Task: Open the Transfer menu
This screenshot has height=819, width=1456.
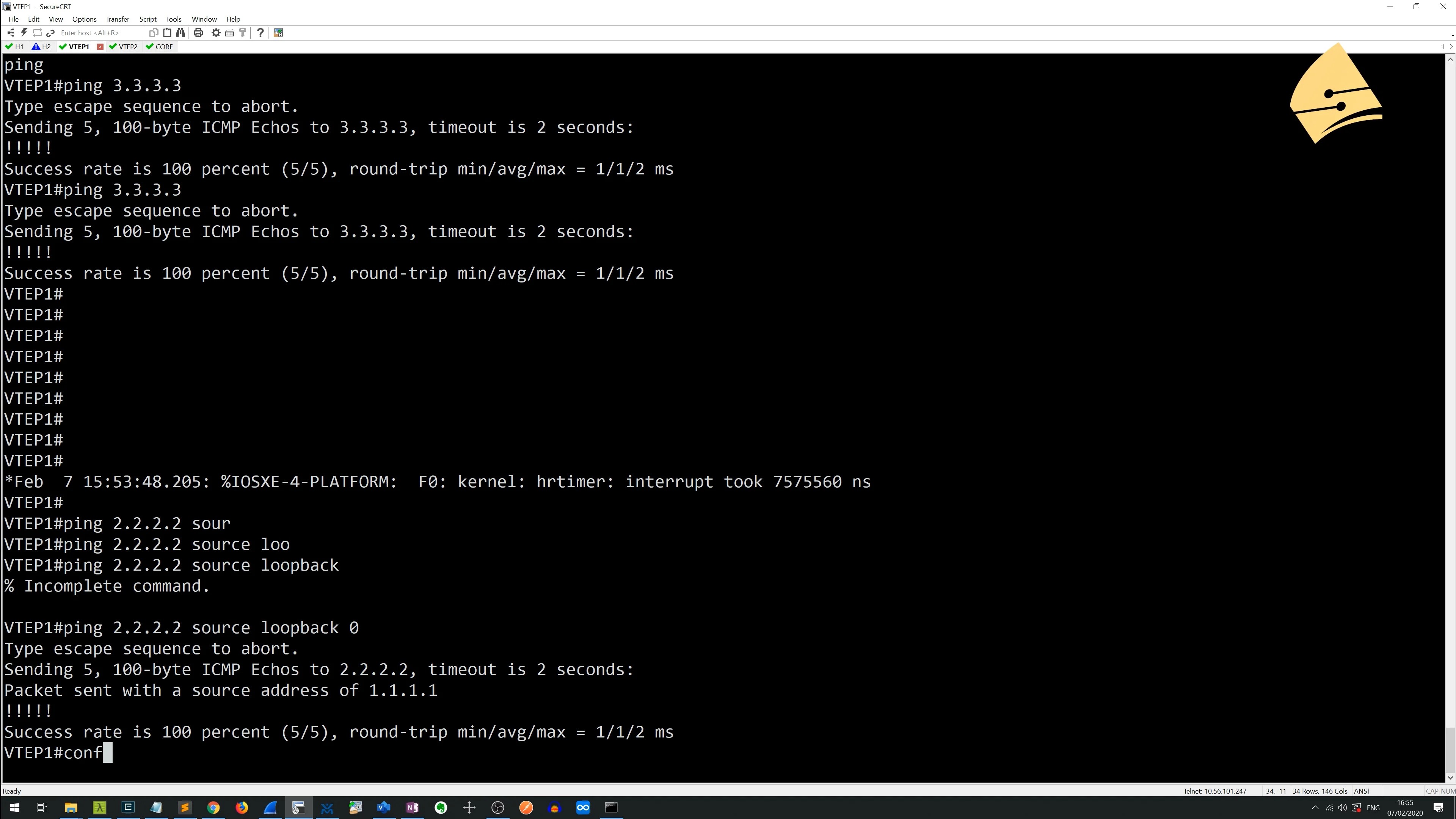Action: pyautogui.click(x=118, y=19)
